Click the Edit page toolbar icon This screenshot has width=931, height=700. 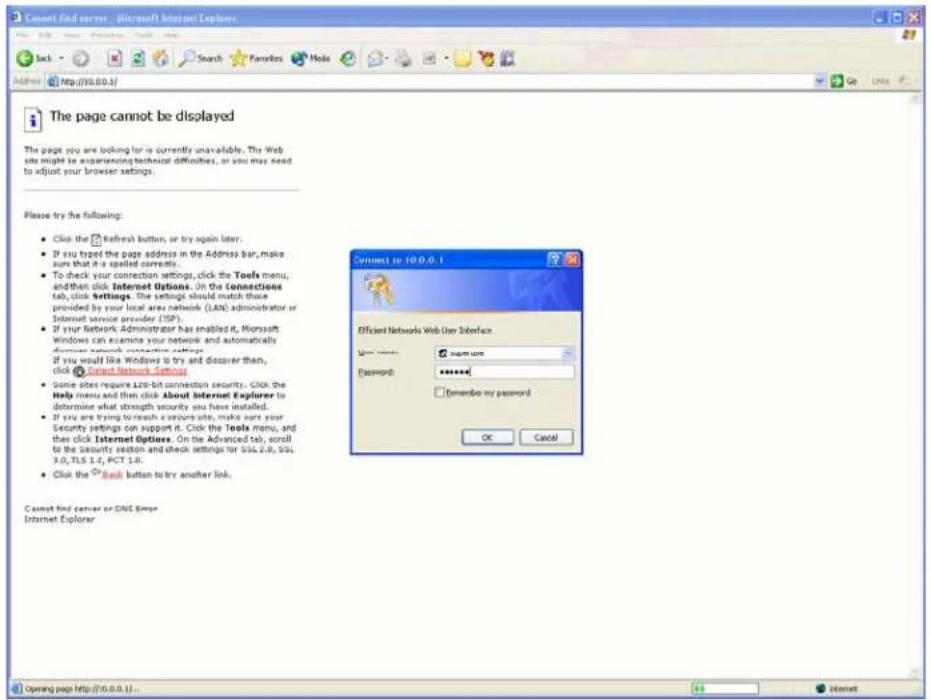[x=429, y=59]
